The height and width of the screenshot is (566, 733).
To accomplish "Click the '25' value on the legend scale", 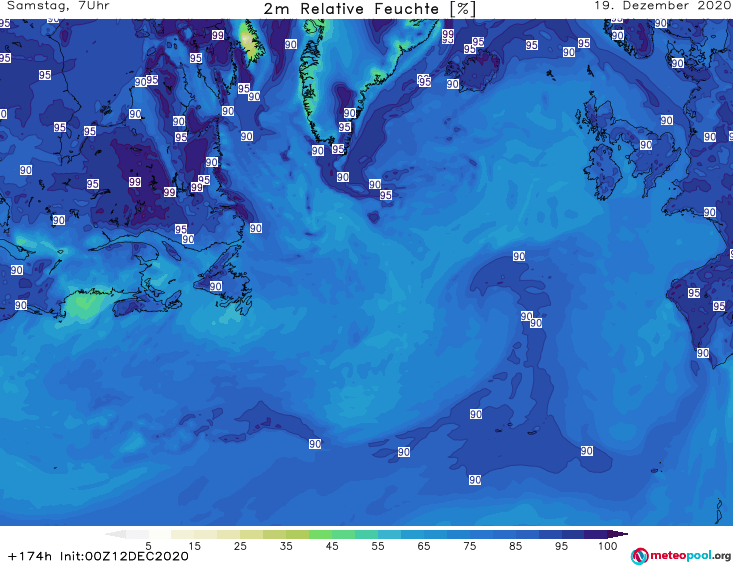I will [x=240, y=546].
